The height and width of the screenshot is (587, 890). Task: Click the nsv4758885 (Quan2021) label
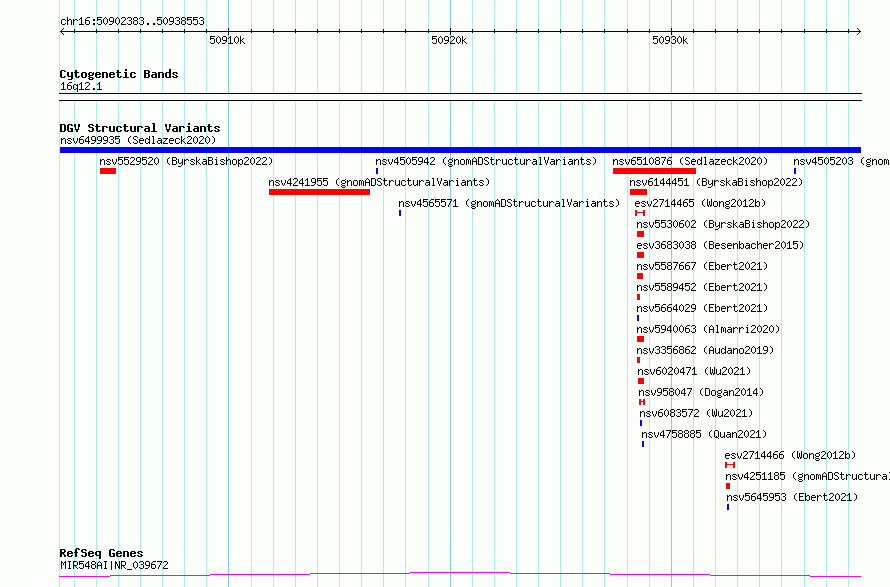point(704,434)
